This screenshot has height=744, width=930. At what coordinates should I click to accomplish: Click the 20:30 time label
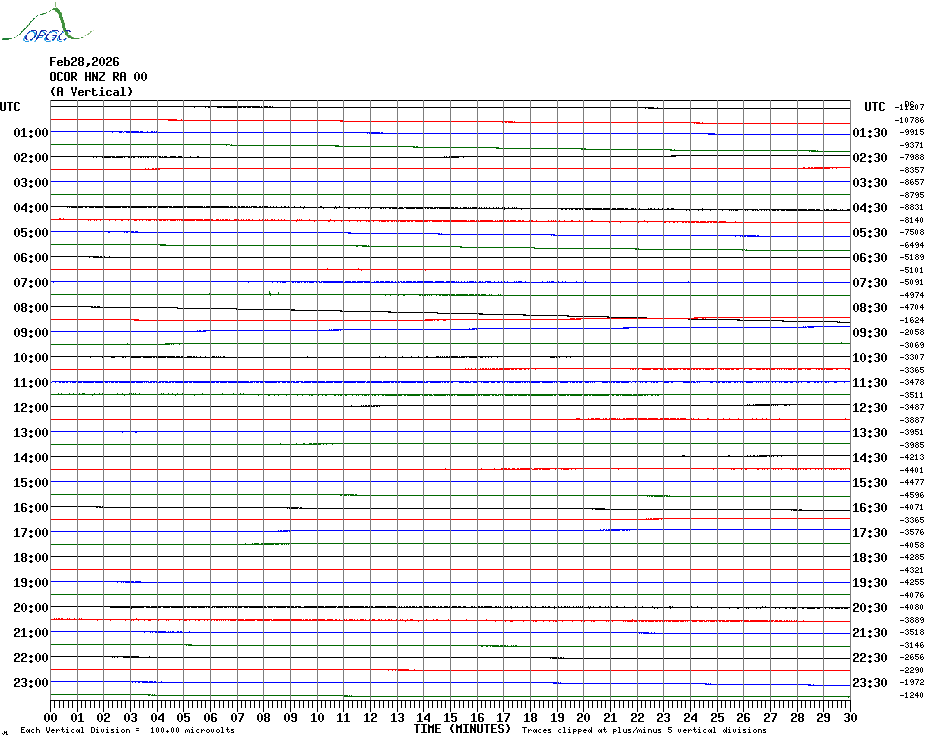[x=870, y=608]
